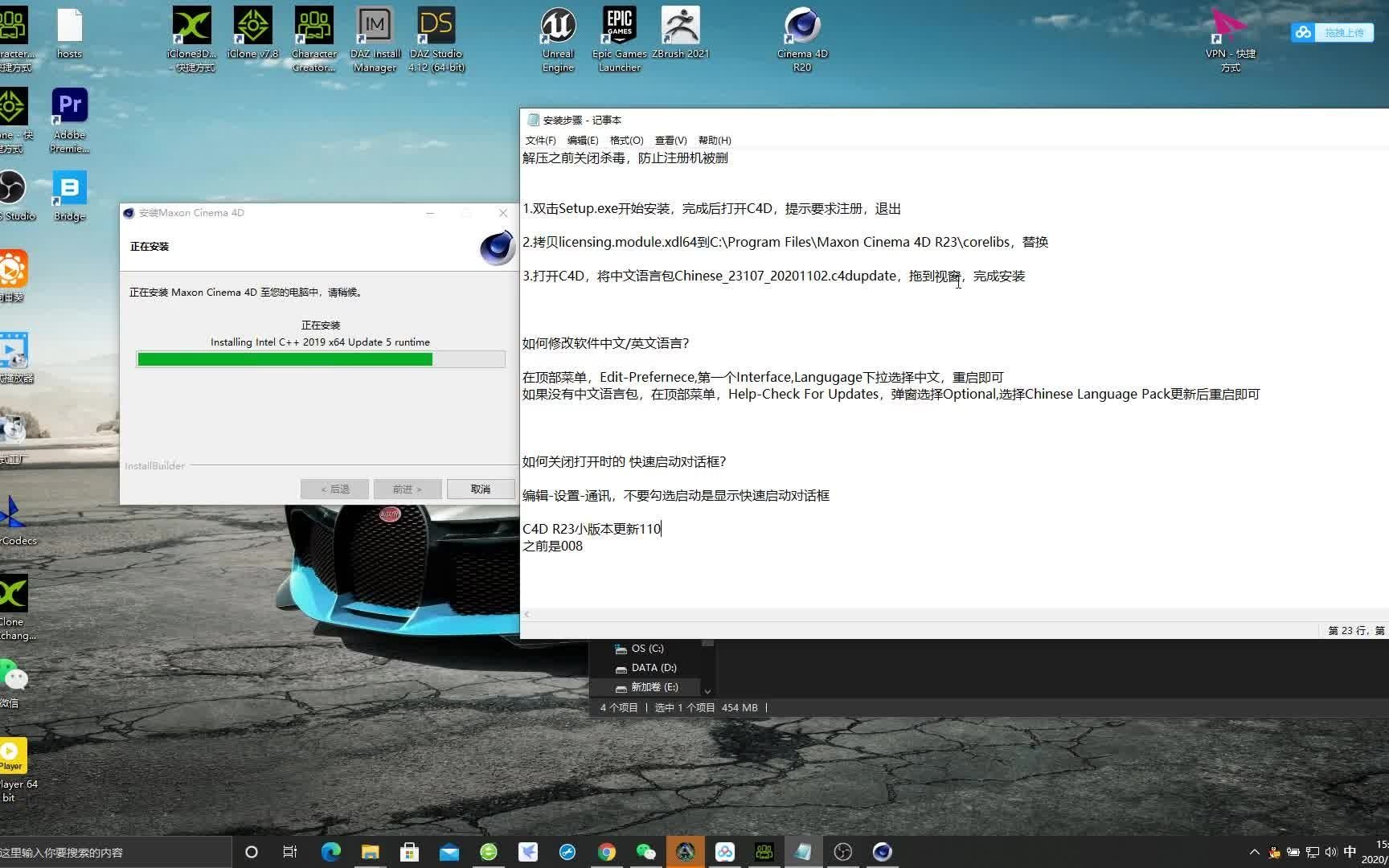Screen dimensions: 1389x868
Task: Open ZBrush 2021 desktop icon
Action: (x=680, y=34)
